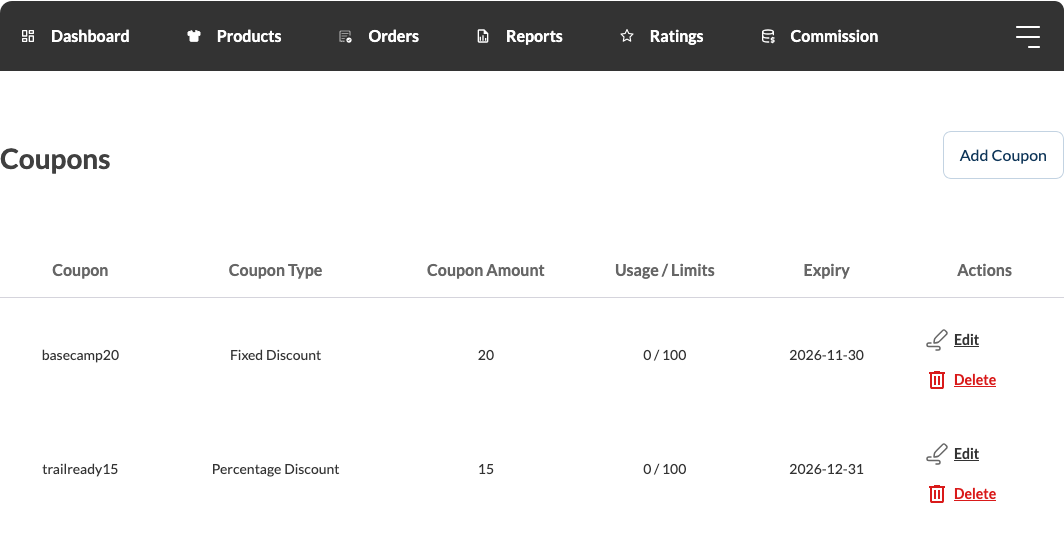Click the 2026-12-31 expiry date
The height and width of the screenshot is (547, 1064).
pyautogui.click(x=826, y=469)
